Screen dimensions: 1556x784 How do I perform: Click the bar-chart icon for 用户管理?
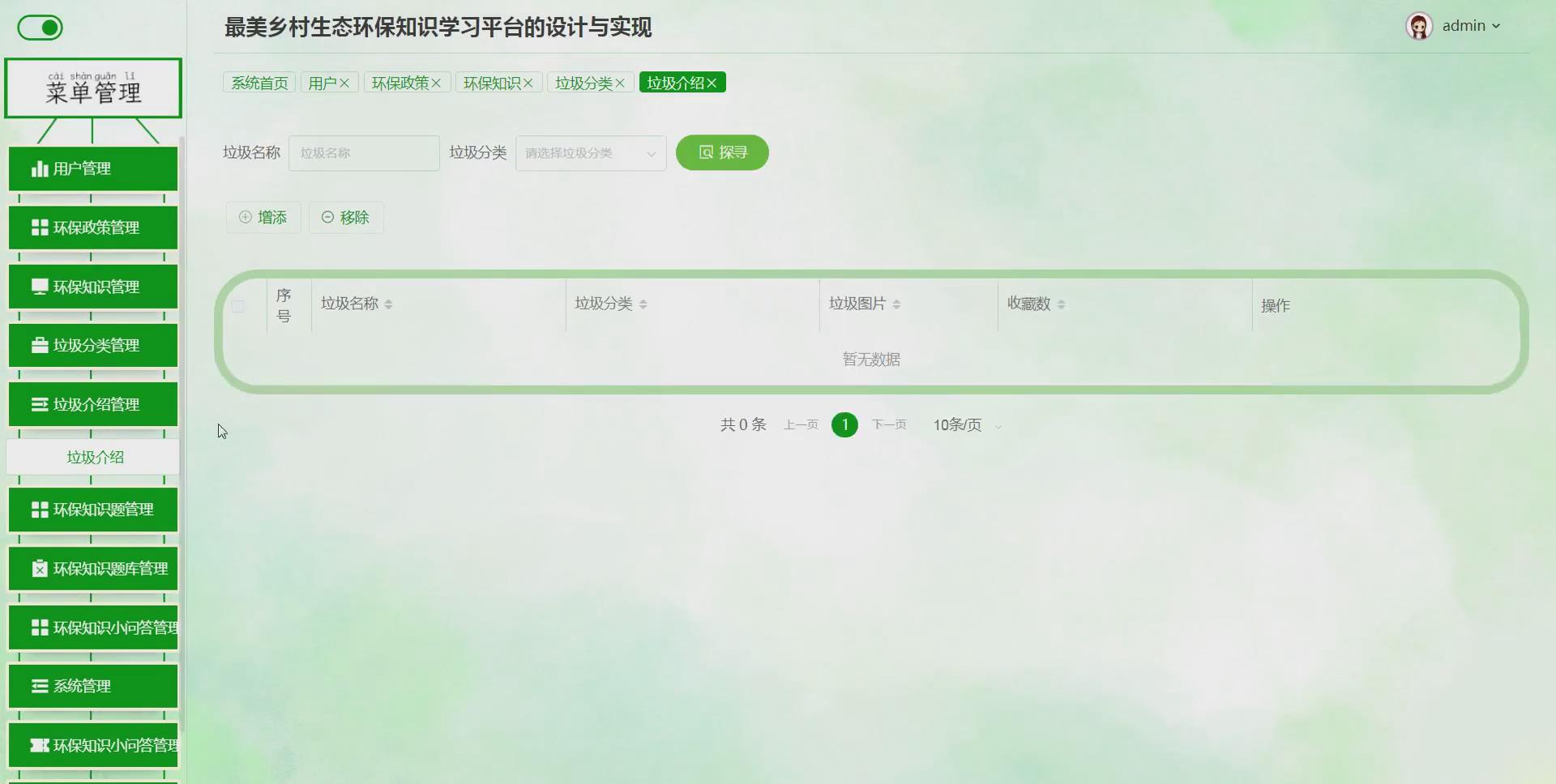click(40, 168)
